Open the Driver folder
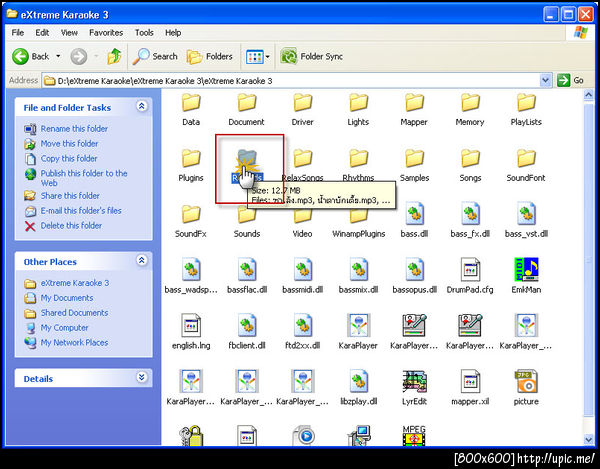The width and height of the screenshot is (600, 469). 302,109
